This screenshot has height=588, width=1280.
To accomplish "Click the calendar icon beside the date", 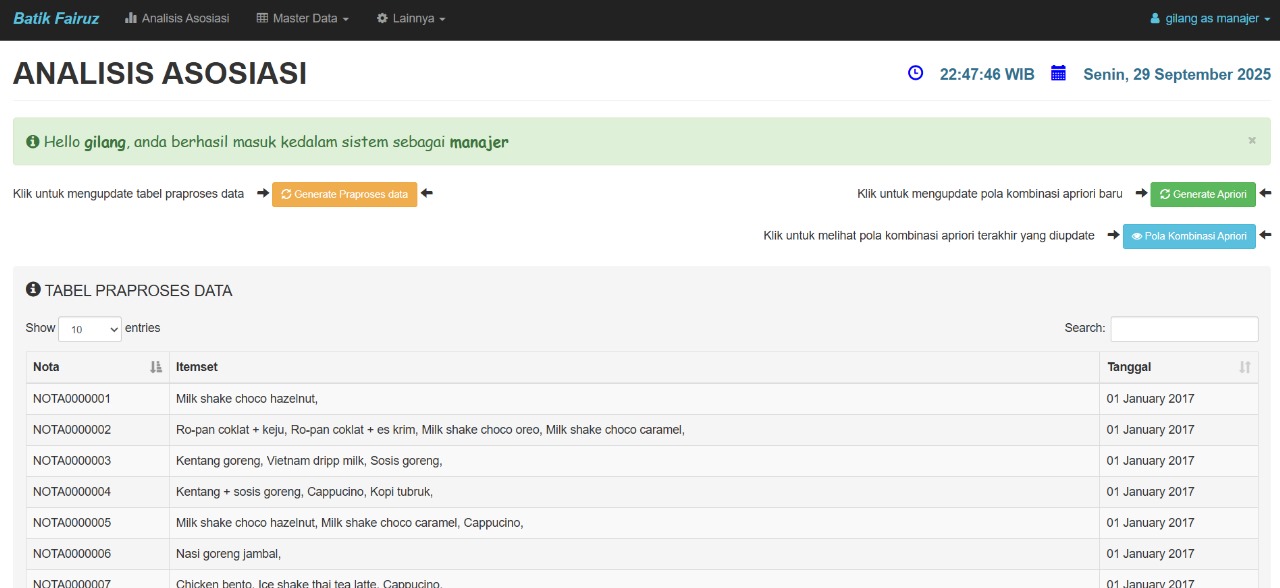I will click(1058, 73).
